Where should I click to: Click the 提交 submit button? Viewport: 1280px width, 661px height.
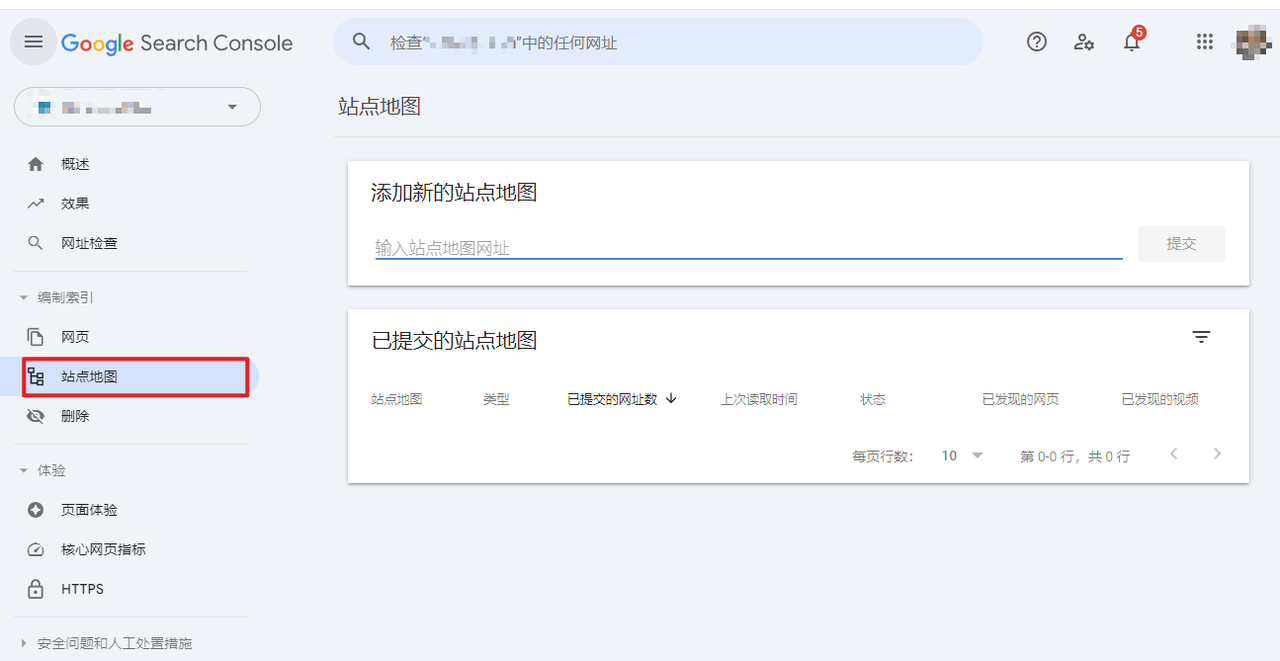1181,244
